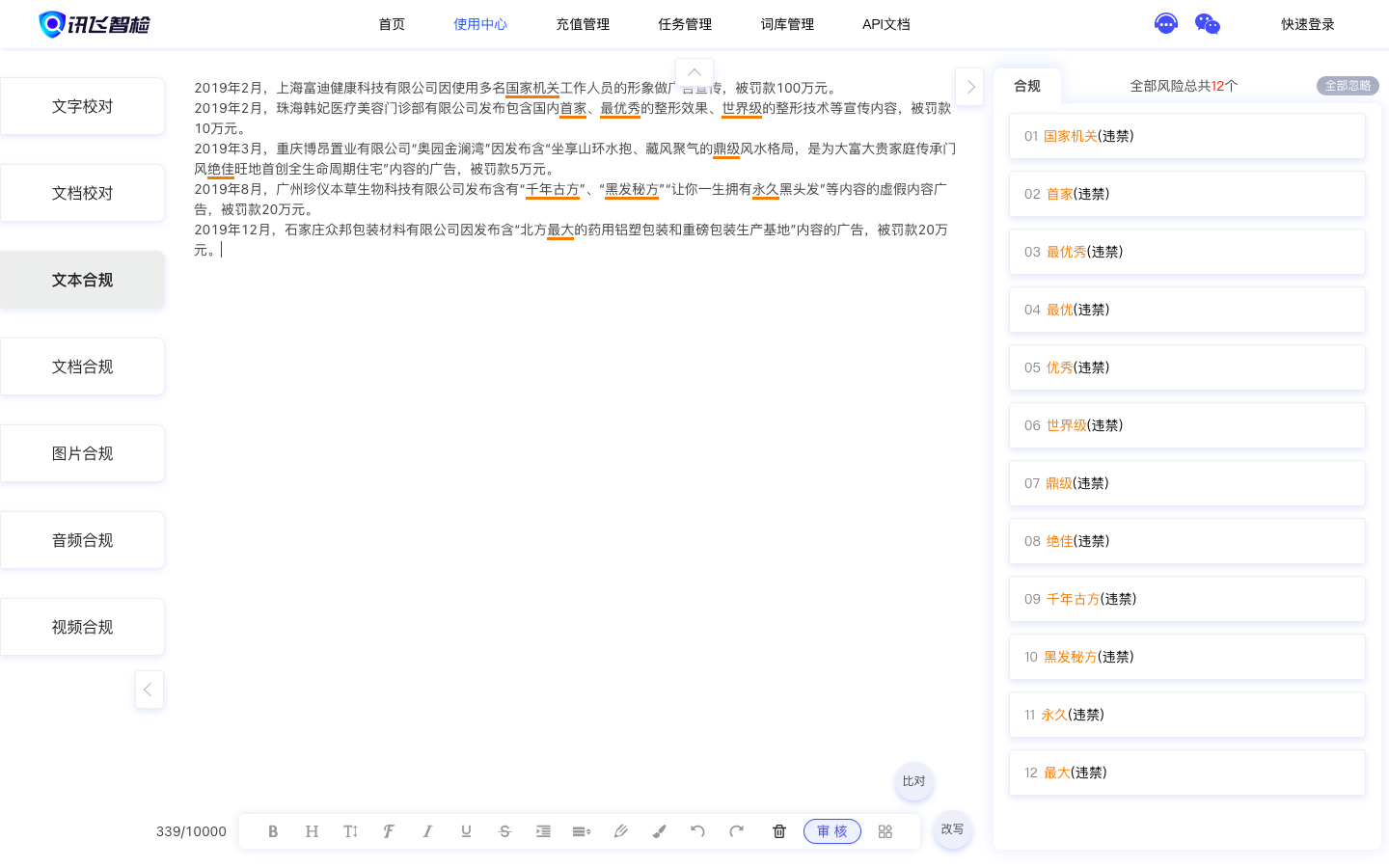The height and width of the screenshot is (868, 1389).
Task: Open the font family tool
Action: 389,831
